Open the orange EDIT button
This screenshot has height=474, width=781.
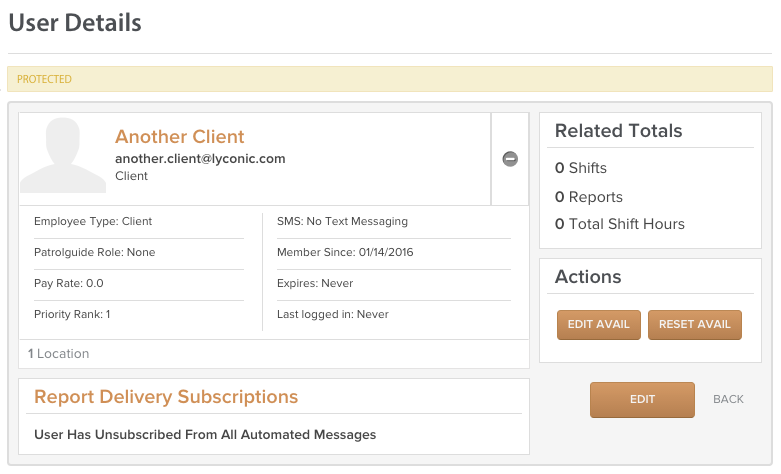tap(642, 399)
